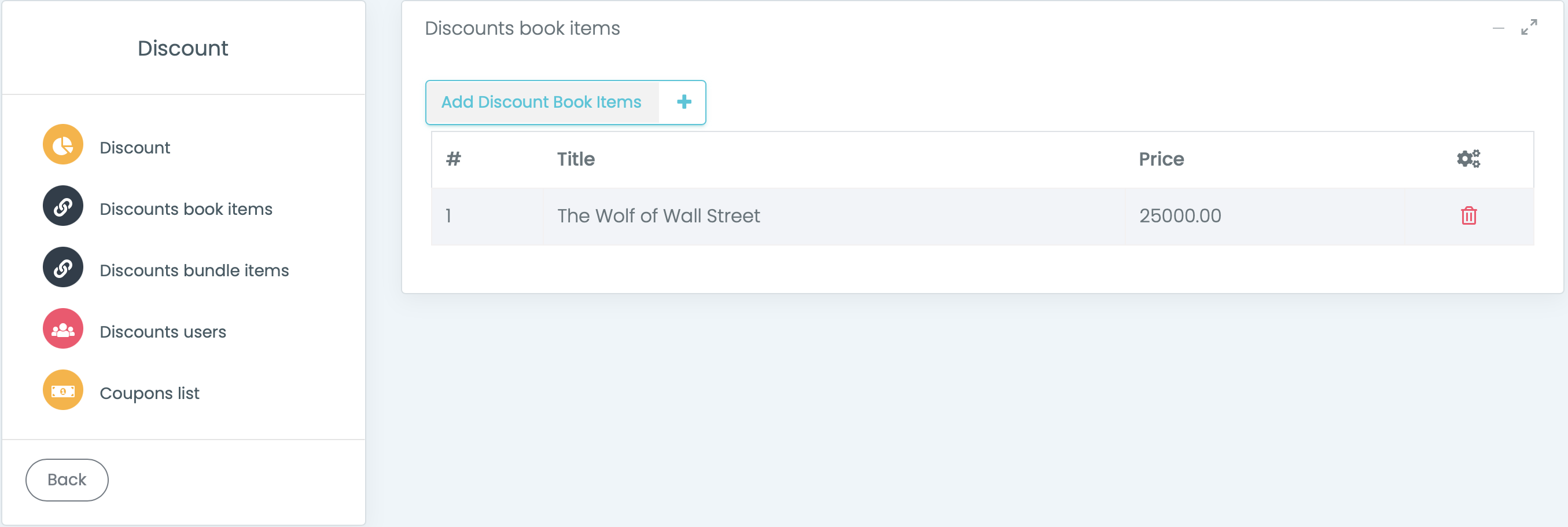Click the Price column header
This screenshot has width=1568, height=527.
pyautogui.click(x=1161, y=160)
